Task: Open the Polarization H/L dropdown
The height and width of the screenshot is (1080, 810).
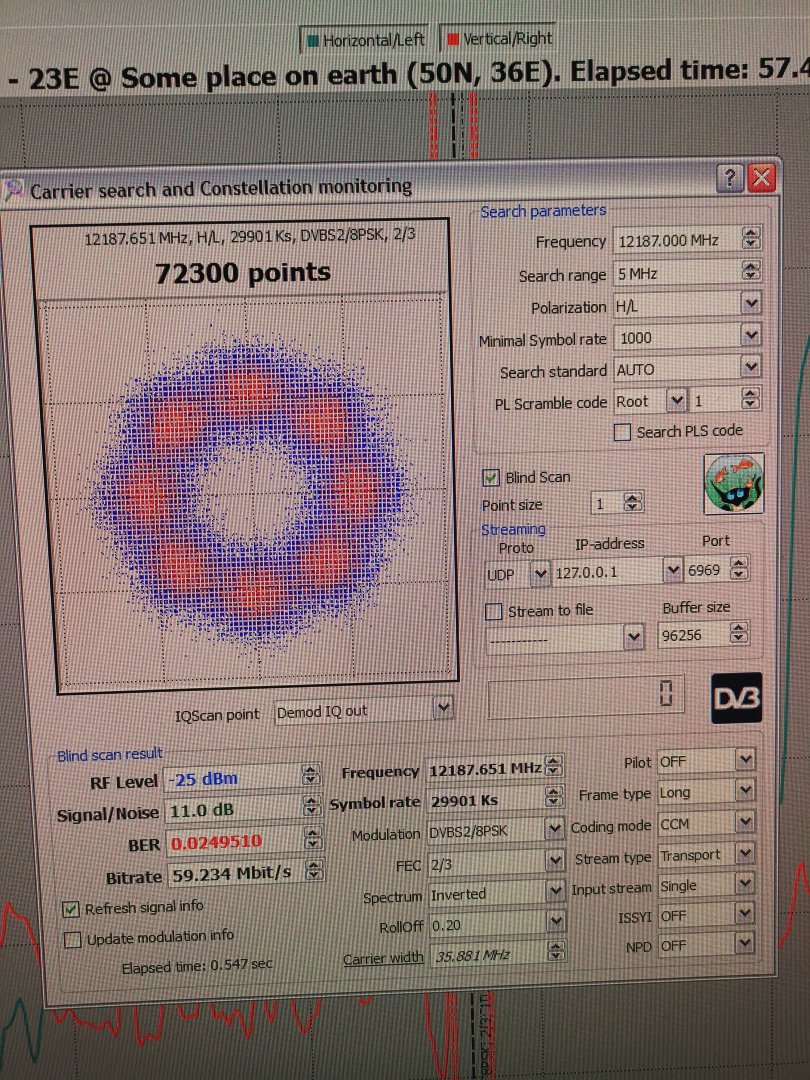Action: [751, 304]
